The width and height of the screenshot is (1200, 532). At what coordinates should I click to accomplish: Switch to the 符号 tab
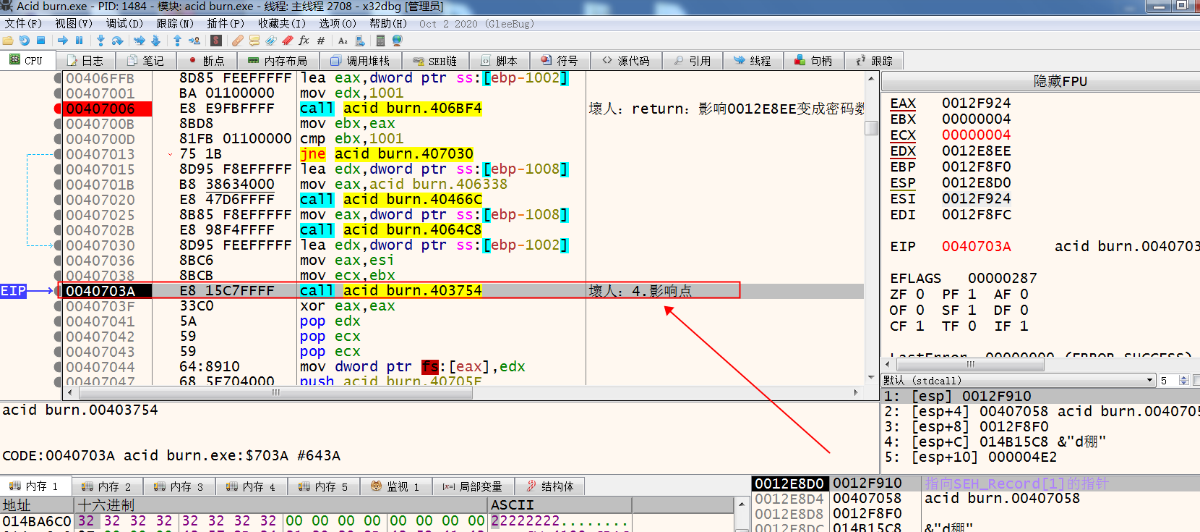[559, 61]
